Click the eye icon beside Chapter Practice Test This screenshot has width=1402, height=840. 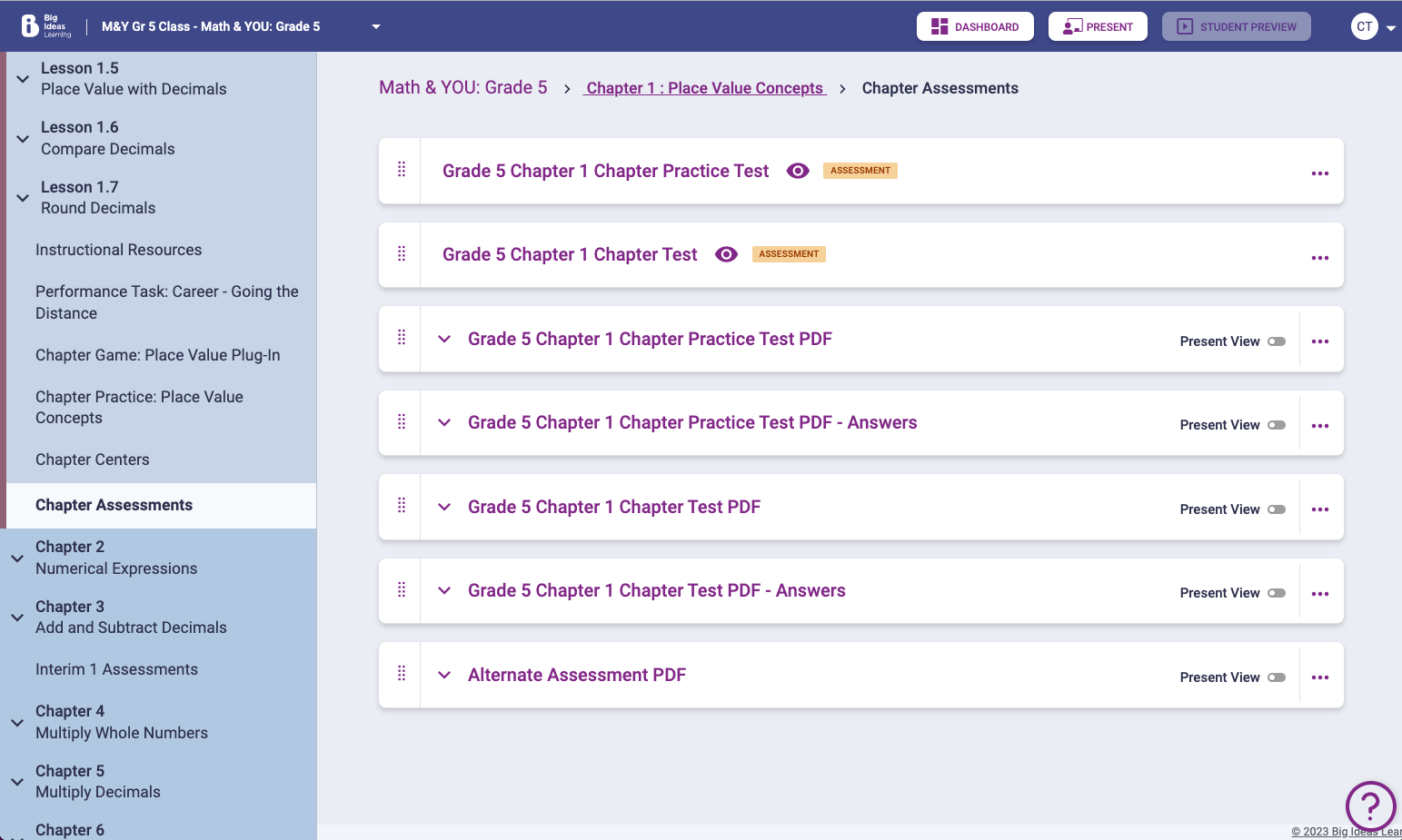(798, 171)
